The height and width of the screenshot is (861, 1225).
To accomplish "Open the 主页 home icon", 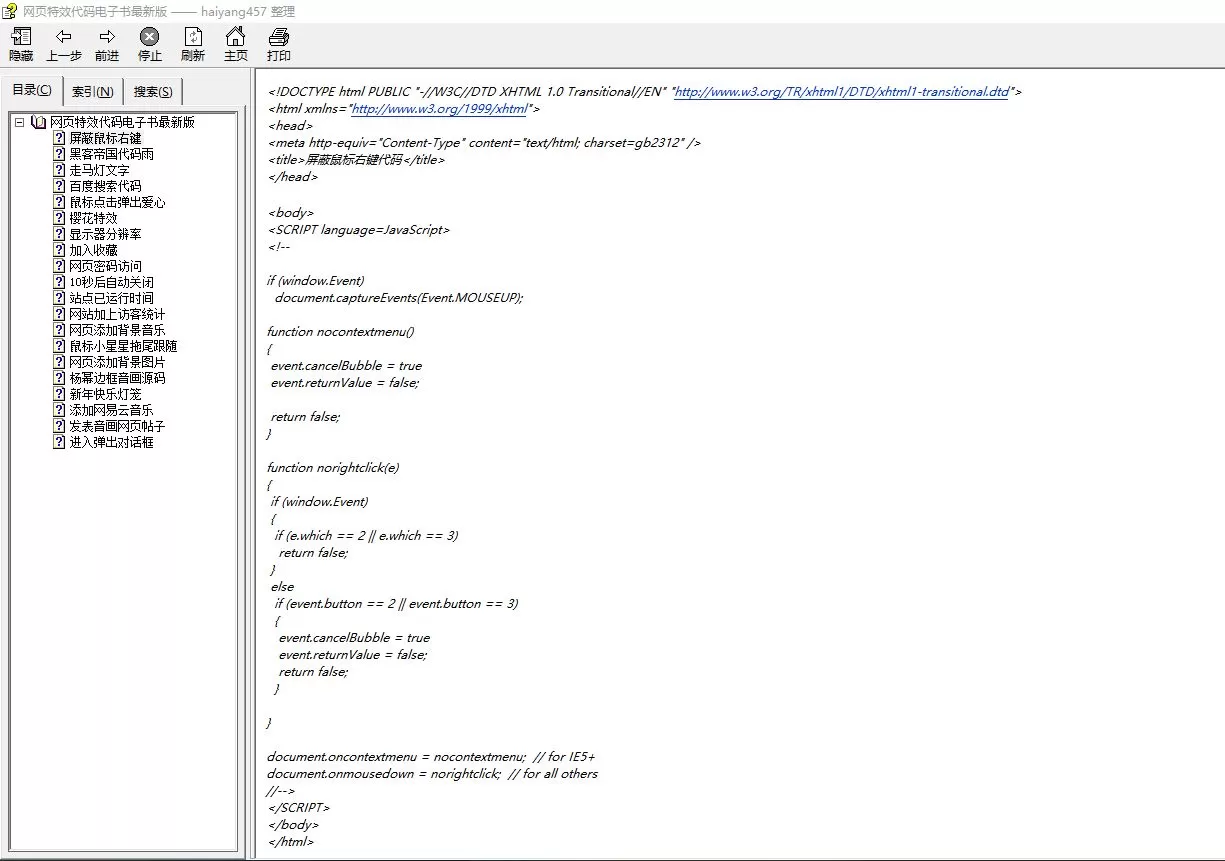I will (236, 37).
